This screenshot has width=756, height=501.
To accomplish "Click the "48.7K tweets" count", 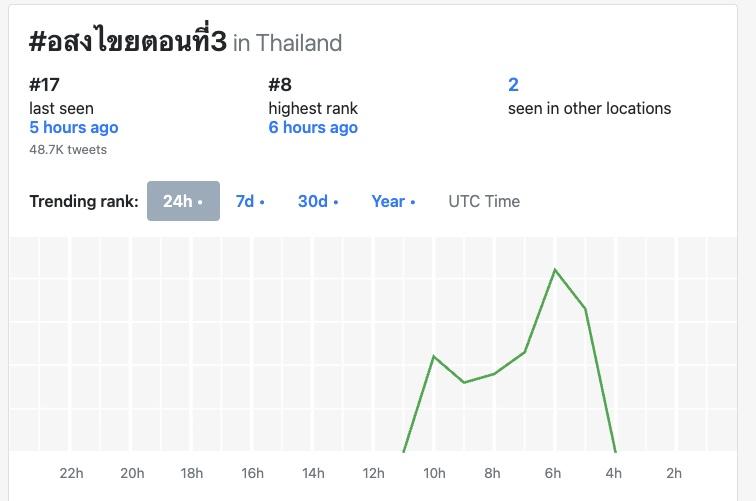I will click(x=68, y=150).
